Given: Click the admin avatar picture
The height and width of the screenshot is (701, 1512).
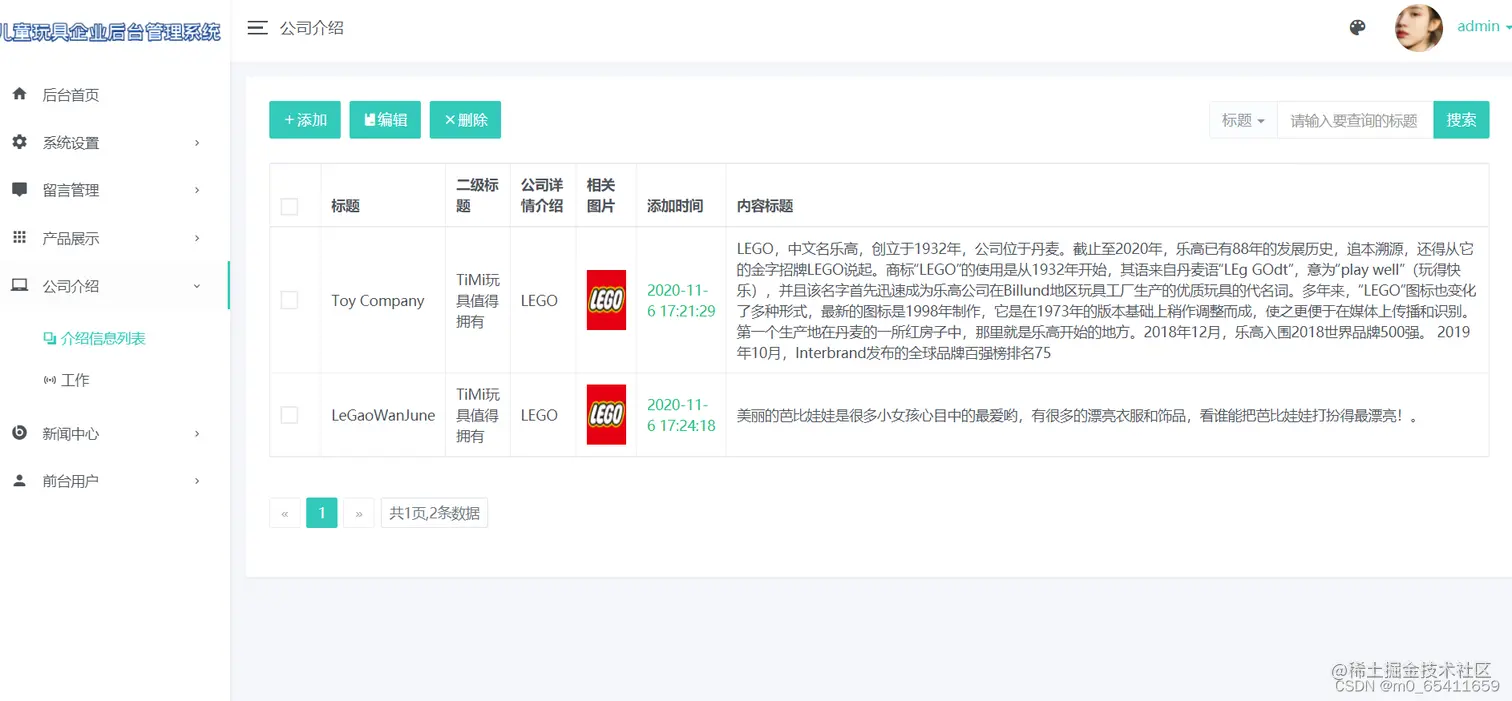Looking at the screenshot, I should [1419, 28].
